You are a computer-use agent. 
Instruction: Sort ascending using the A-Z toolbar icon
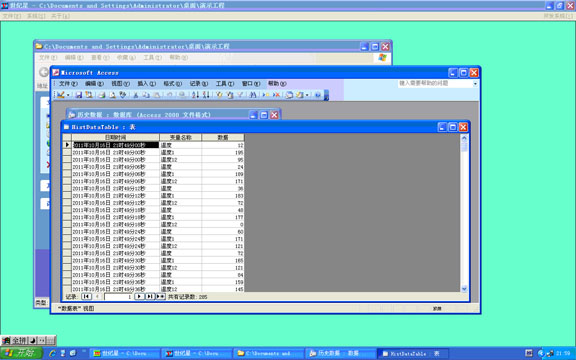tap(195, 95)
